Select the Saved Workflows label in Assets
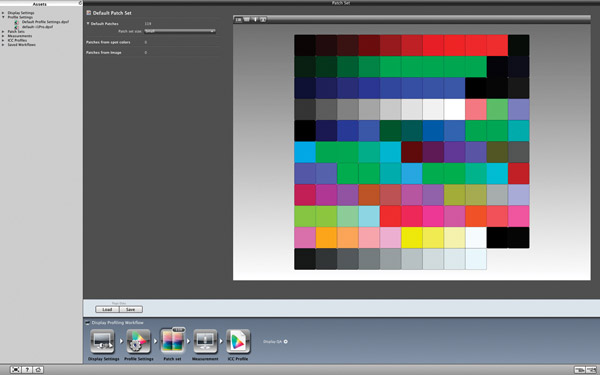This screenshot has height=375, width=600. tap(21, 45)
